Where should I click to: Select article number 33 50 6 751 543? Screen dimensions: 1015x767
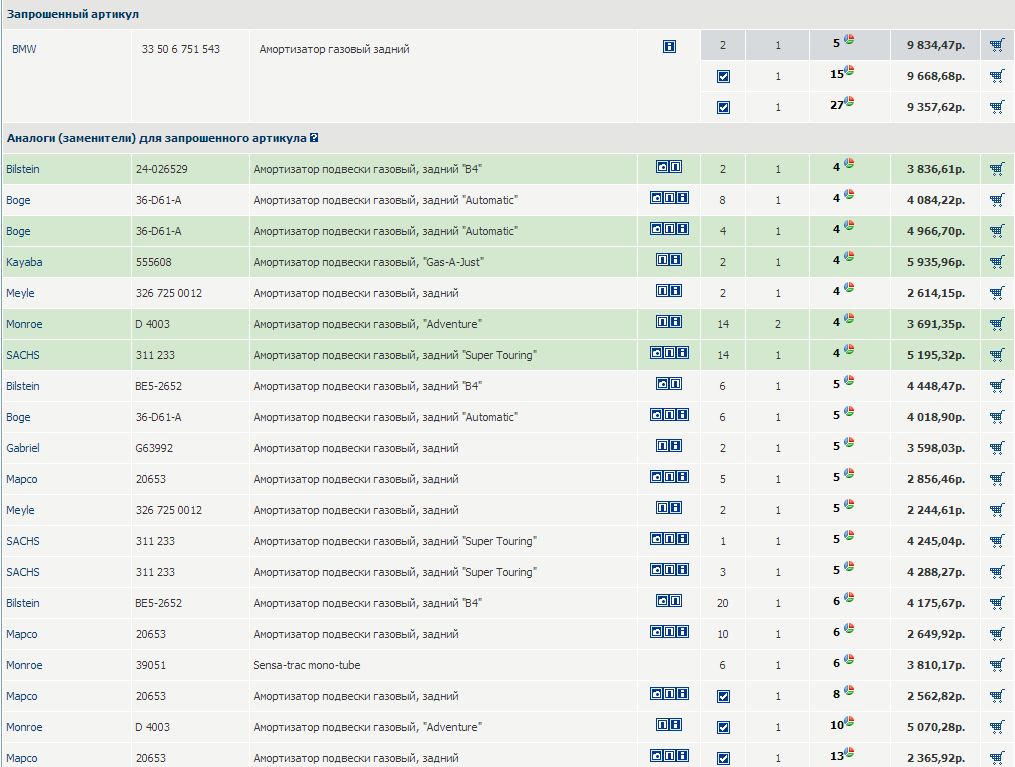click(x=181, y=49)
